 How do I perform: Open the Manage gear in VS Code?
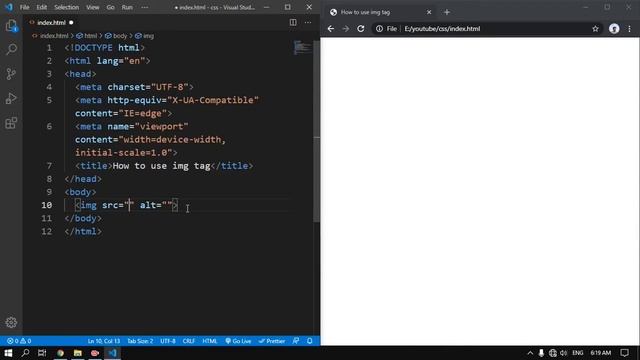[x=11, y=322]
